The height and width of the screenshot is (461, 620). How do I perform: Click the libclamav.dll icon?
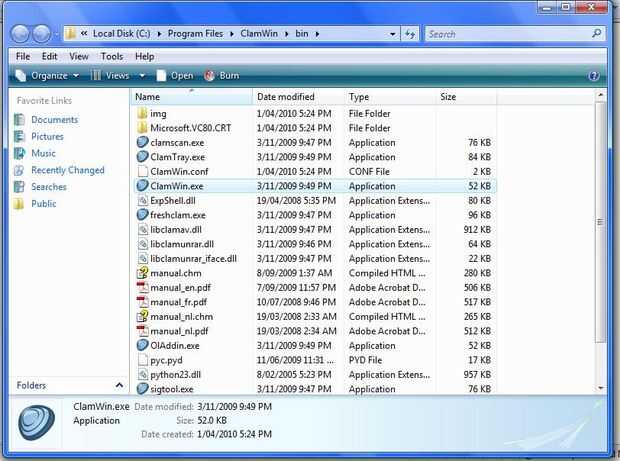pyautogui.click(x=142, y=230)
